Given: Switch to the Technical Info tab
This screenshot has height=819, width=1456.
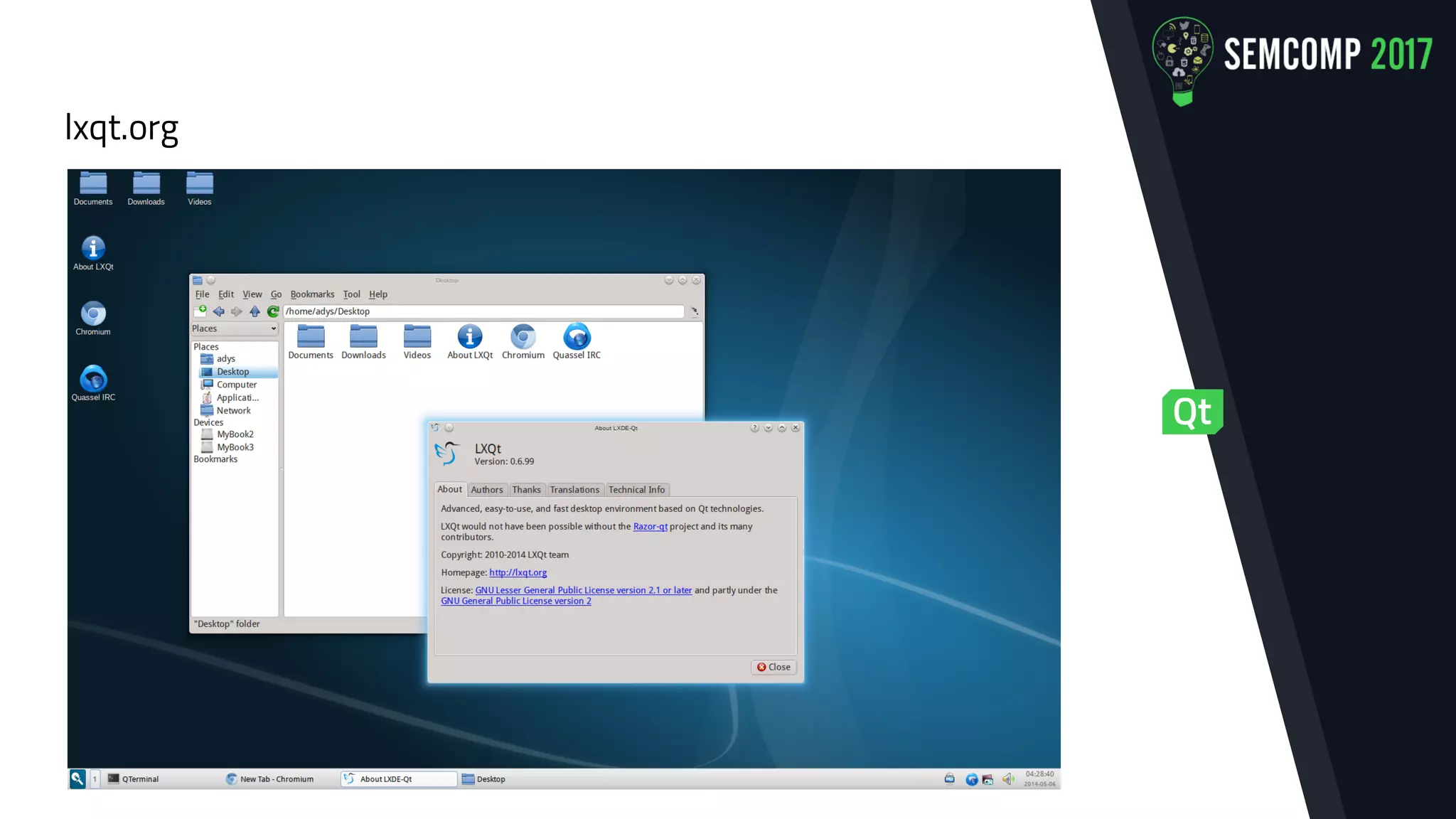Looking at the screenshot, I should (x=636, y=490).
